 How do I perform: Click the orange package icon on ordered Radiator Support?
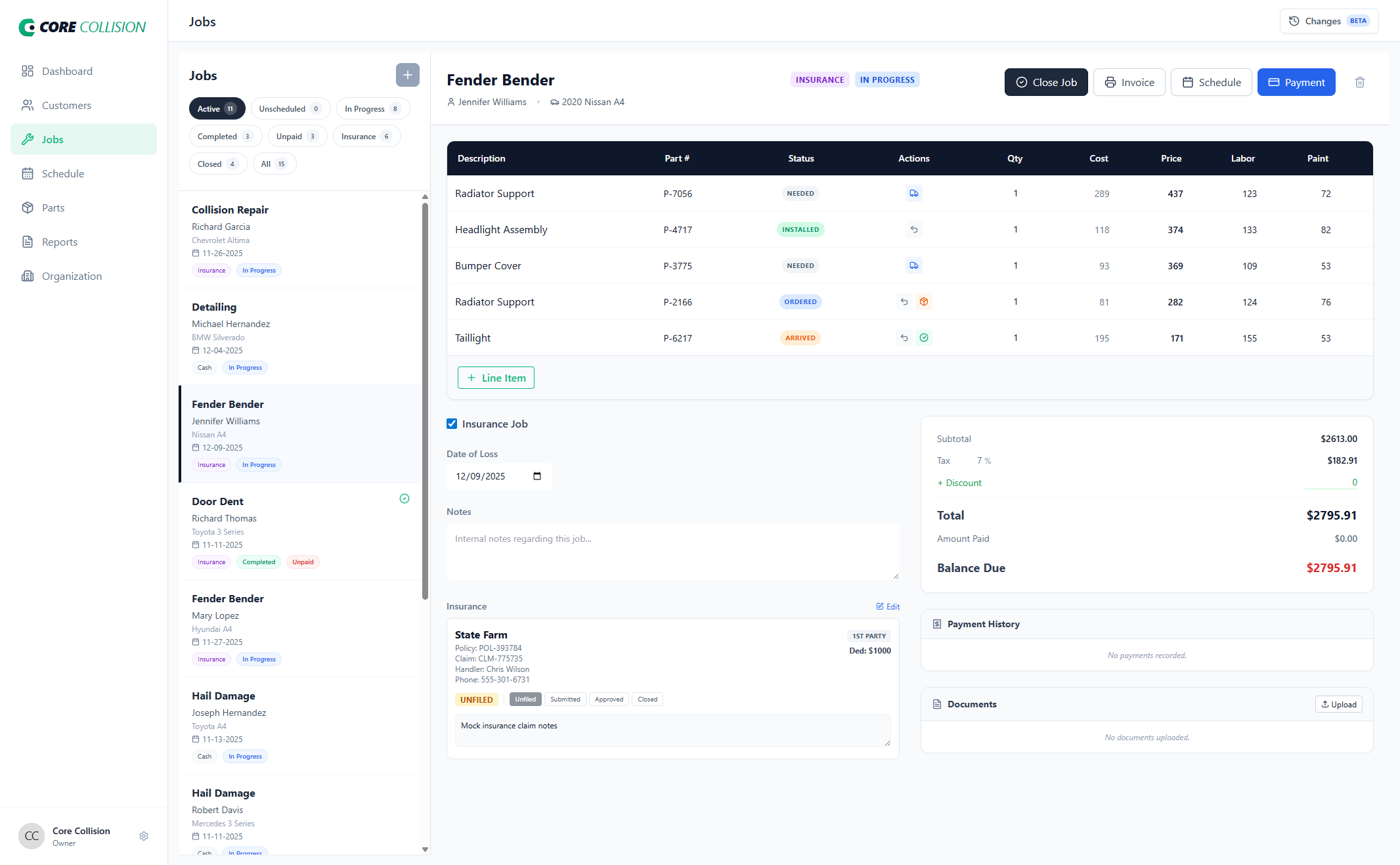924,301
